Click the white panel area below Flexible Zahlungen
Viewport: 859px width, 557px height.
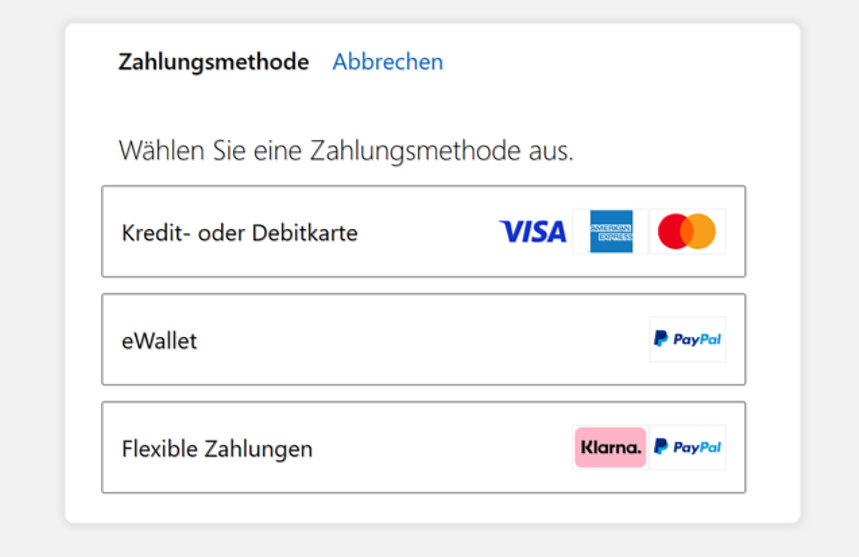[x=430, y=508]
